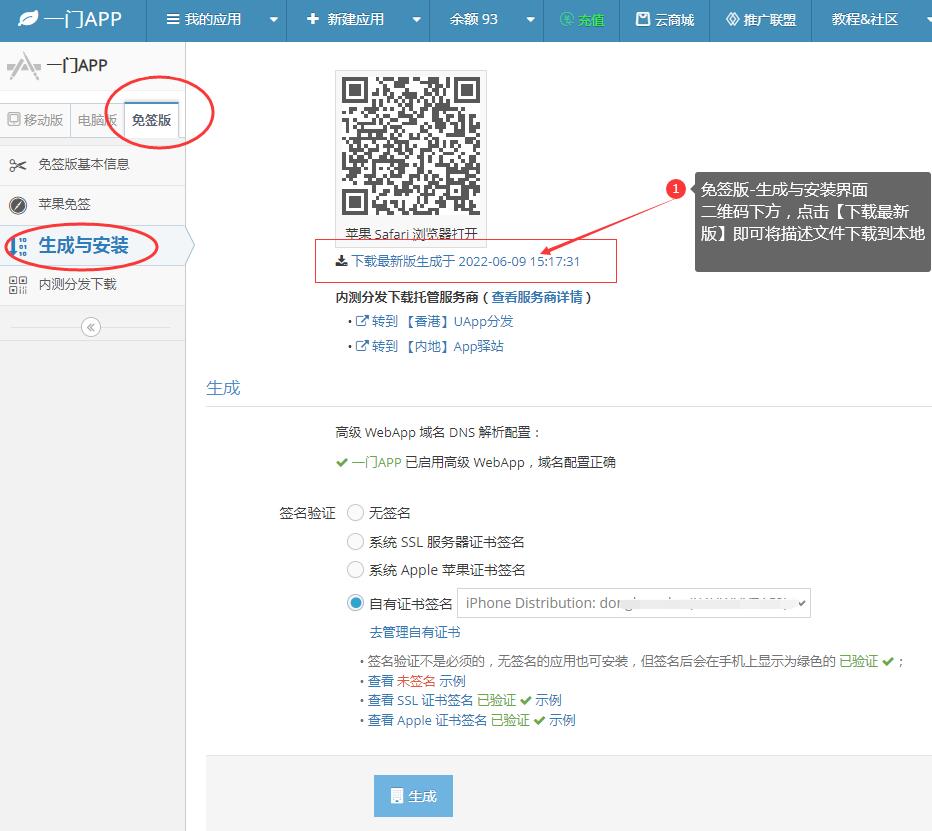932x831 pixels.
Task: Click the binary download icon beside 生成与安装
Action: click(18, 245)
